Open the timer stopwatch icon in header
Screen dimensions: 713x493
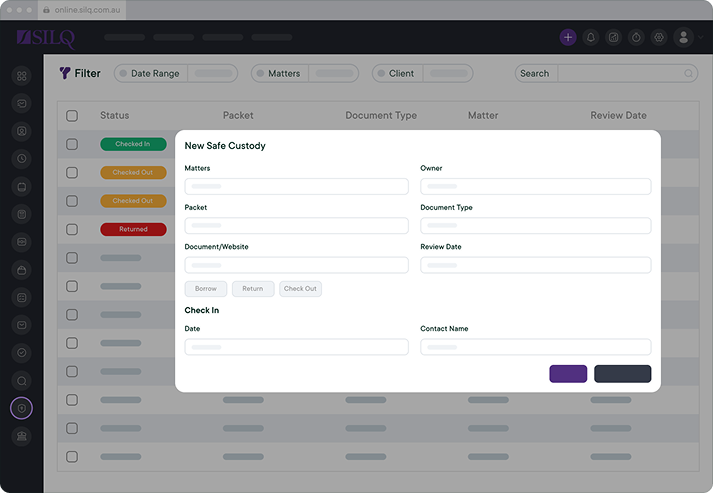(x=636, y=37)
